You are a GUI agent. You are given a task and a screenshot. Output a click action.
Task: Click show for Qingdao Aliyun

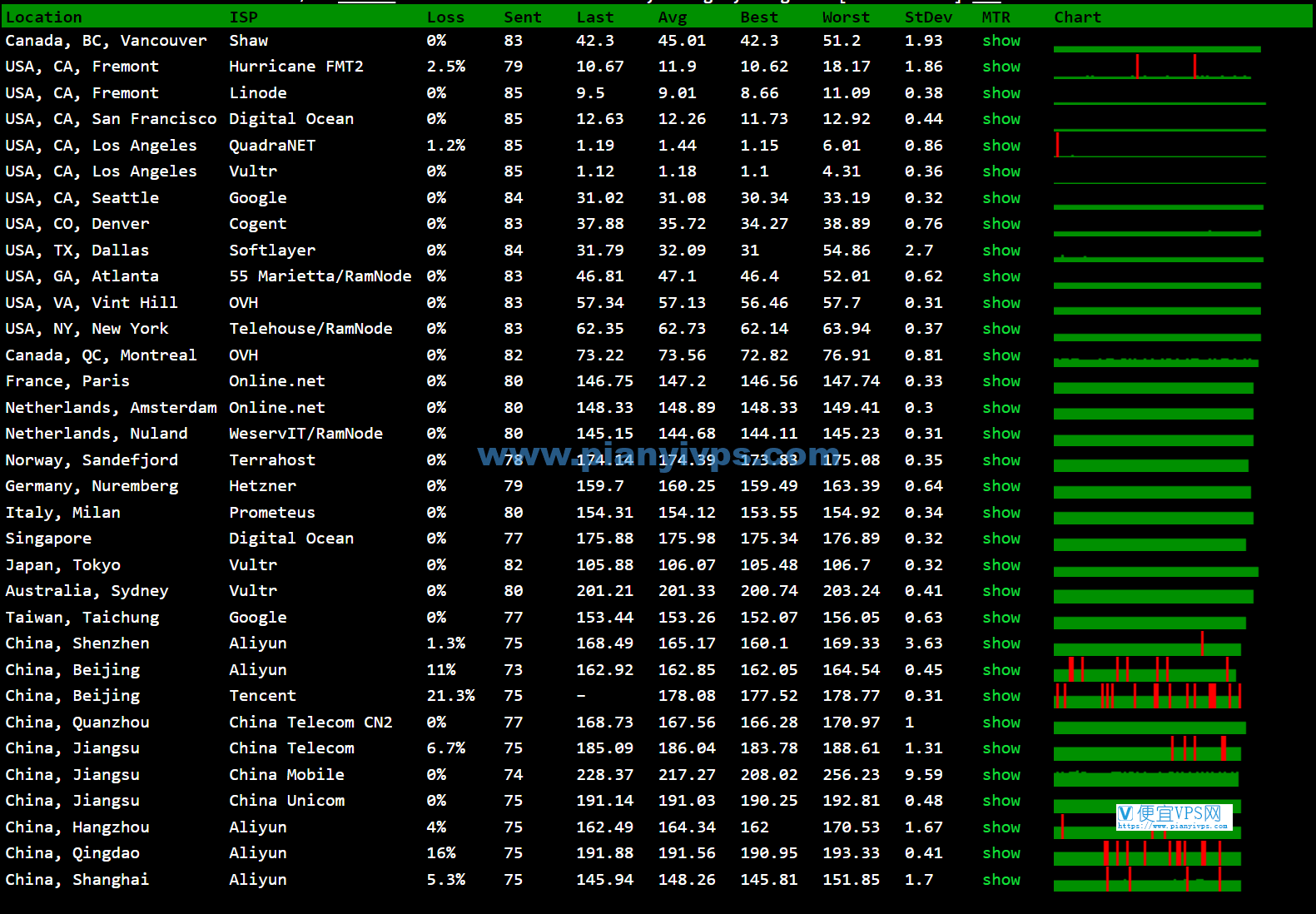(x=1001, y=853)
